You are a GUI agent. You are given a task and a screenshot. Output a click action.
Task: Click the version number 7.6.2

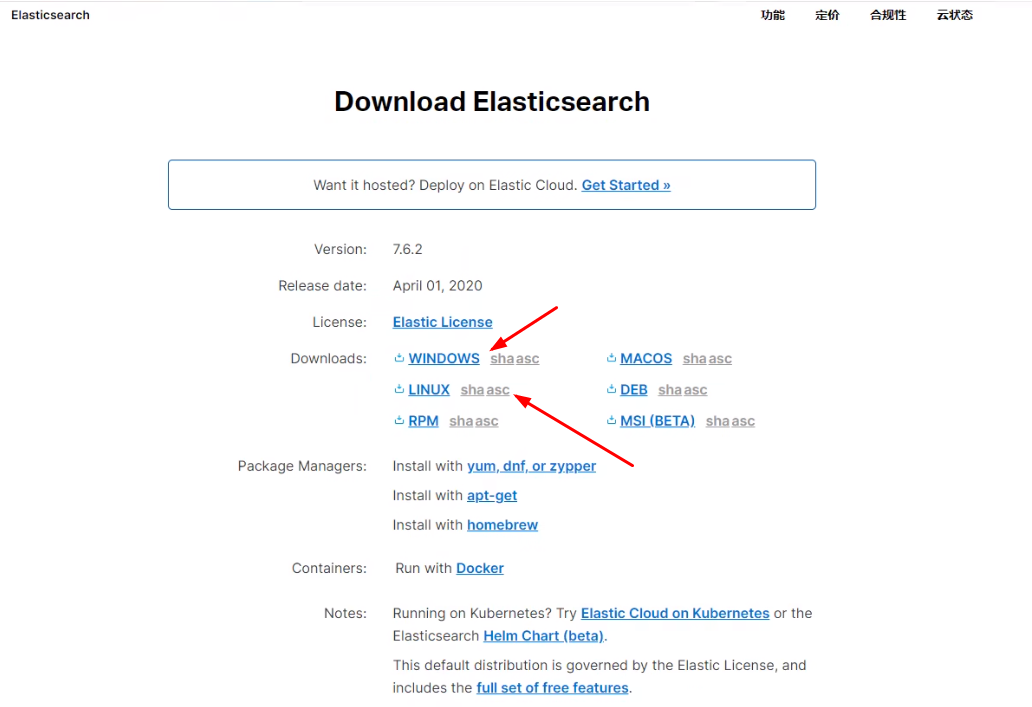407,249
